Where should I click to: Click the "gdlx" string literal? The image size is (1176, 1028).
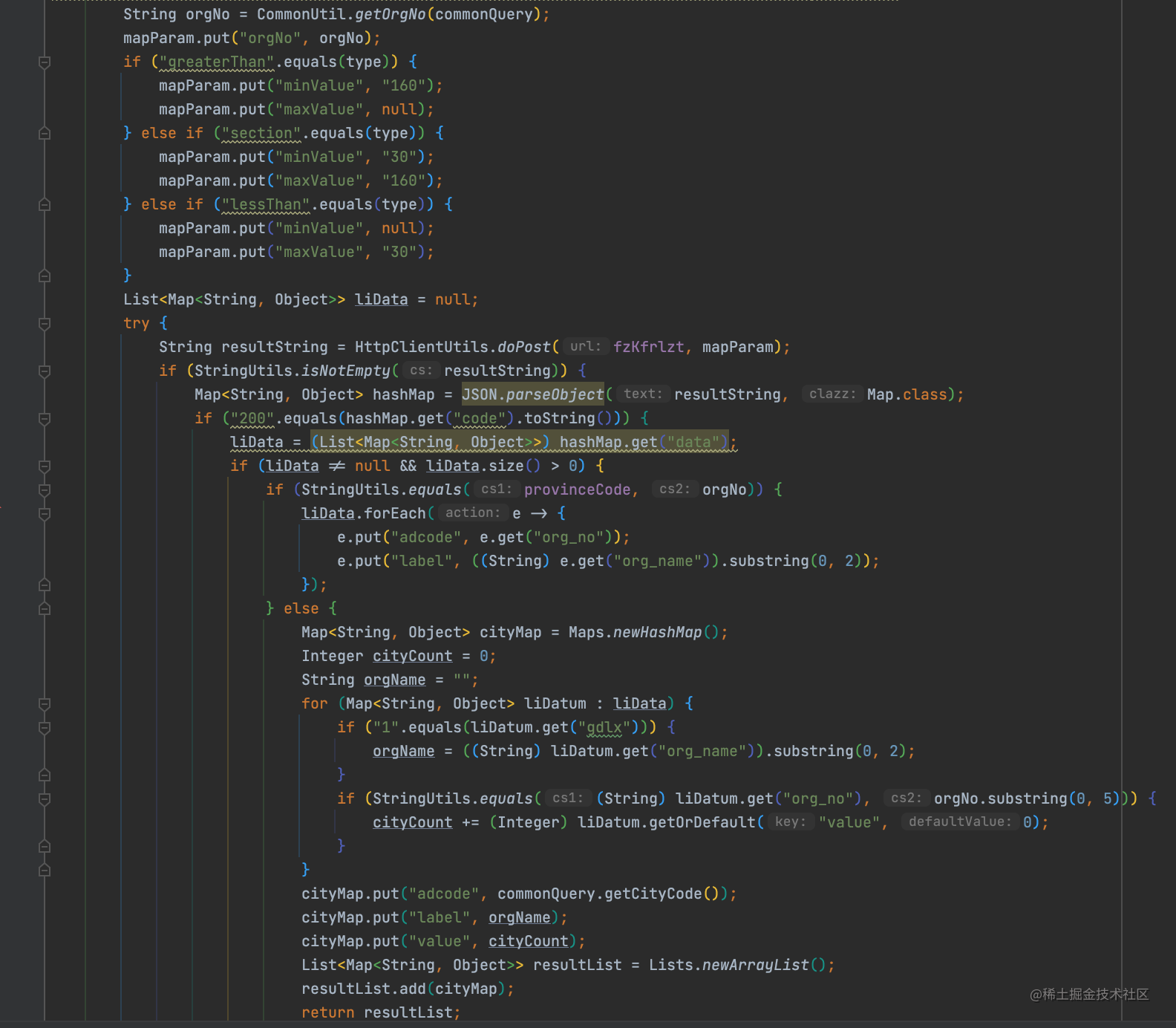[604, 727]
